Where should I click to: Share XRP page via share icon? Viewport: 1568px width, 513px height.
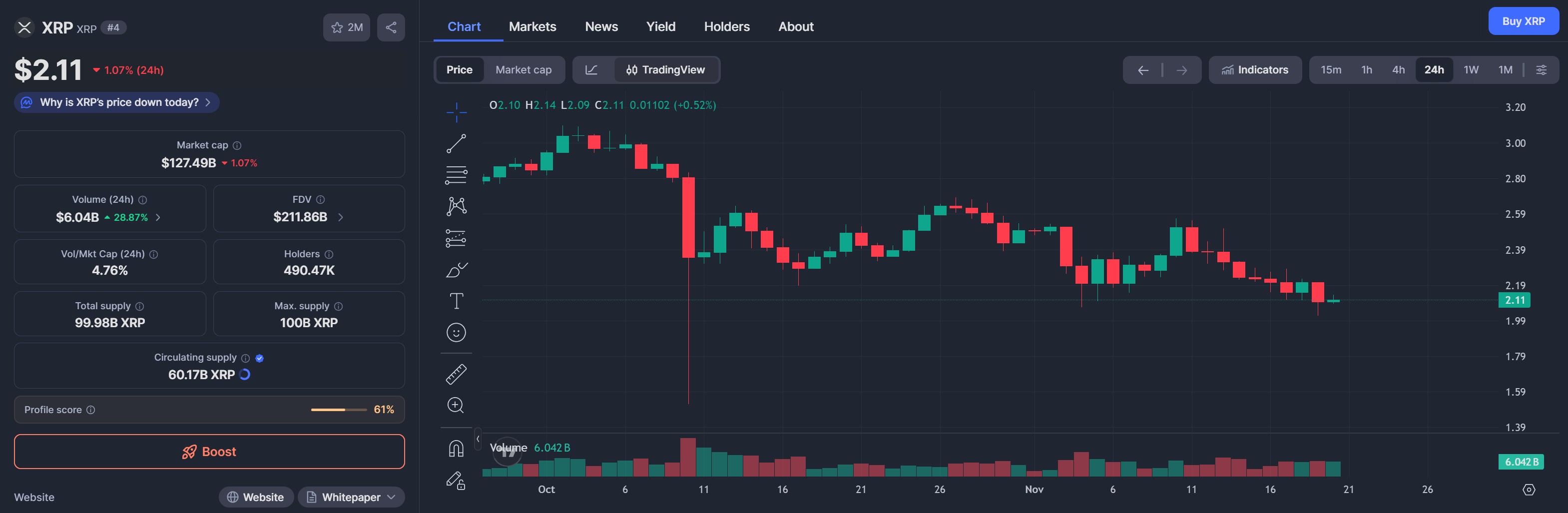coord(391,27)
